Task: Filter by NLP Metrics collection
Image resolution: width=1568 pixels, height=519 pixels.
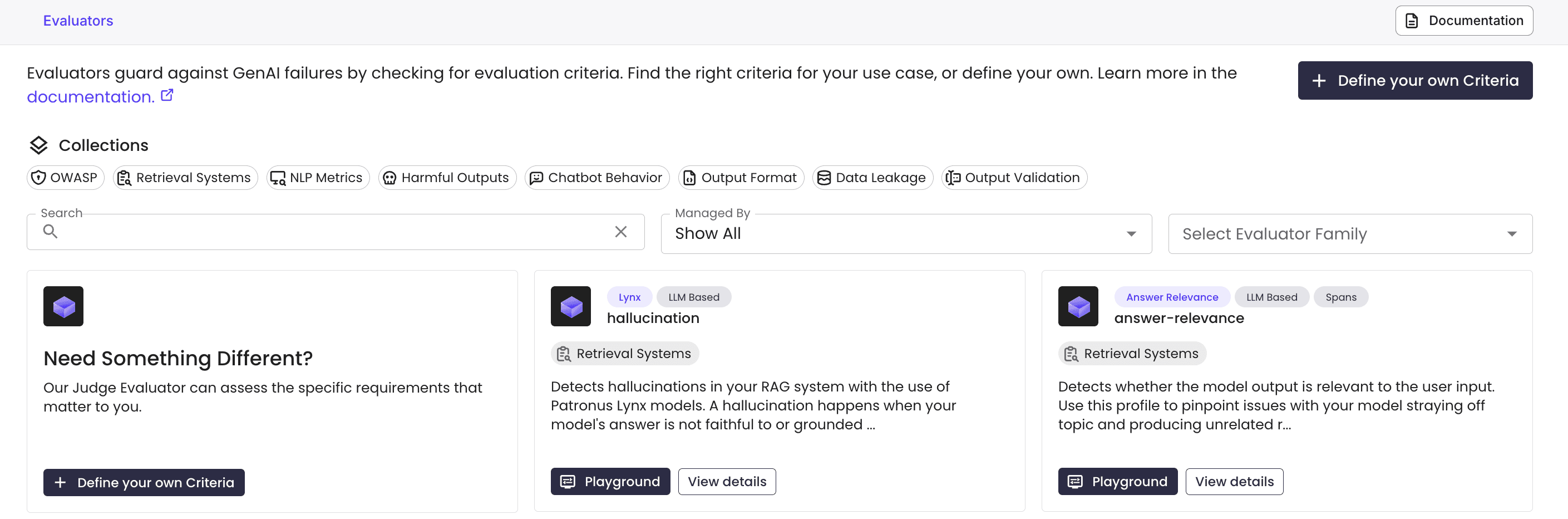Action: (x=318, y=178)
